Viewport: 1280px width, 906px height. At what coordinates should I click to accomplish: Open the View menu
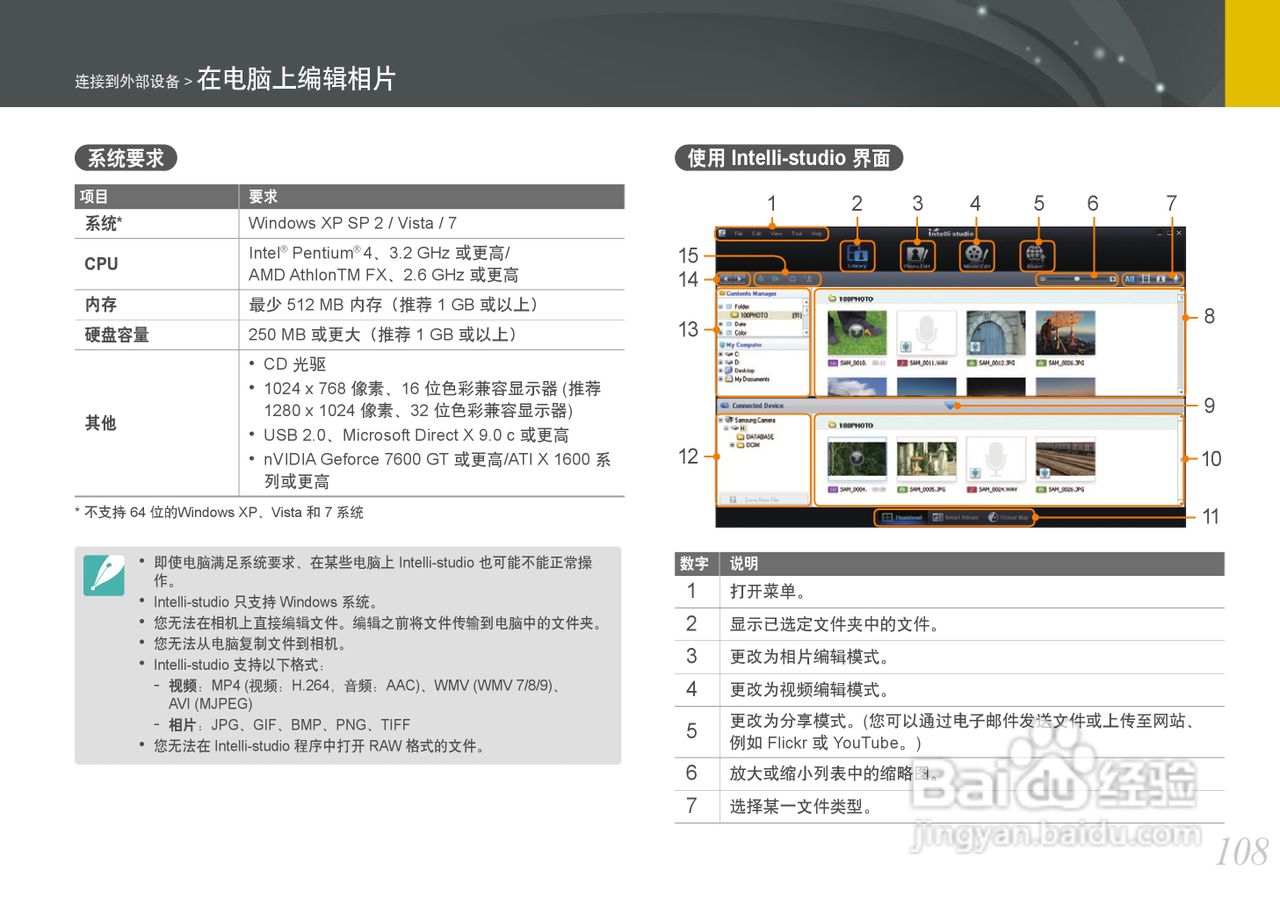point(776,233)
